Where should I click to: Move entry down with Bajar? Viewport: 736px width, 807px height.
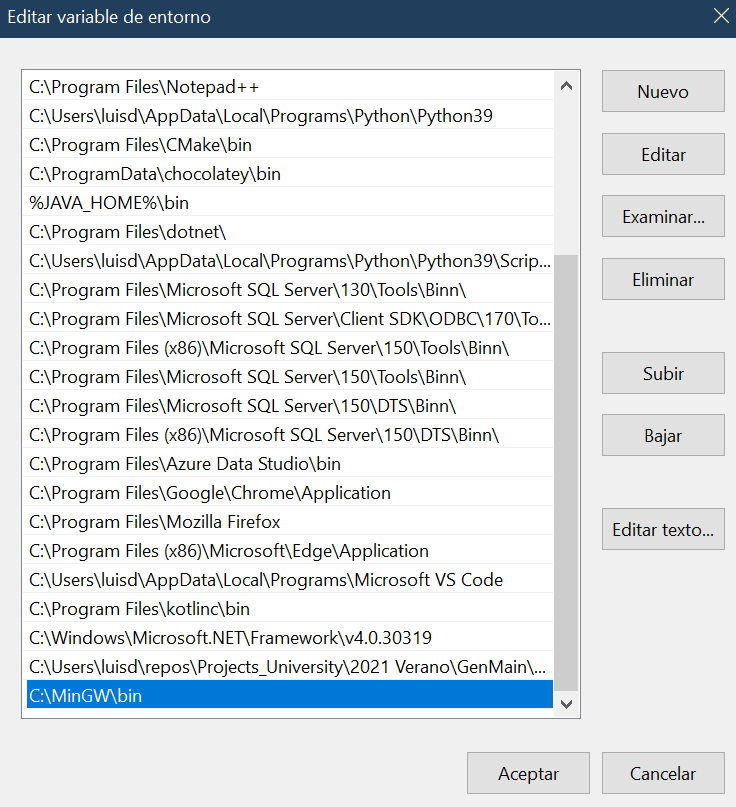[x=663, y=435]
